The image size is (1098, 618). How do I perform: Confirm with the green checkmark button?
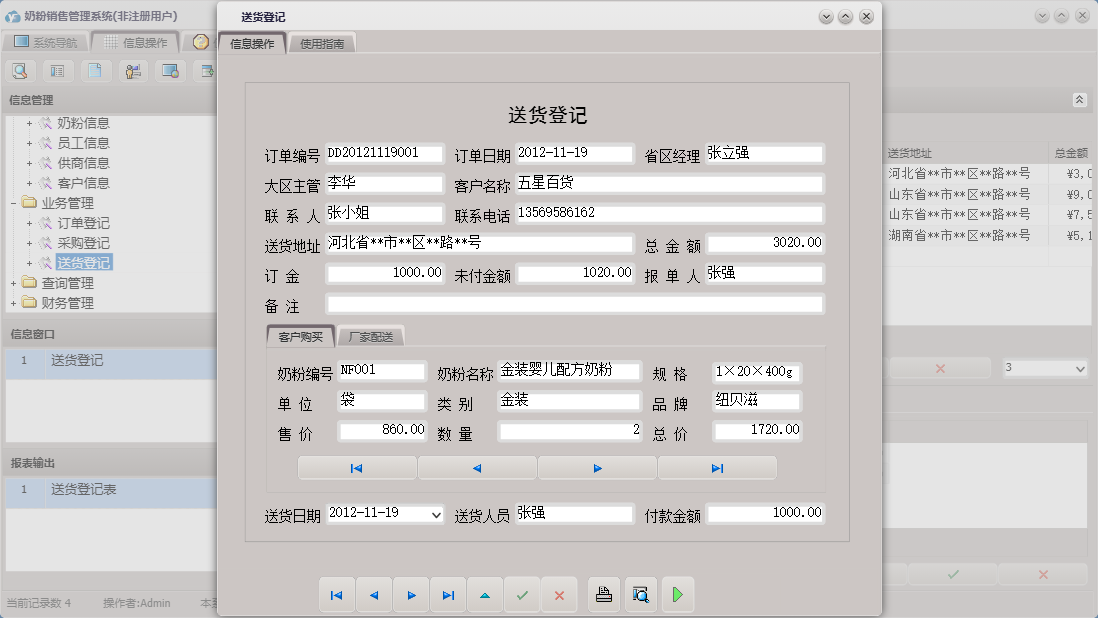522,594
